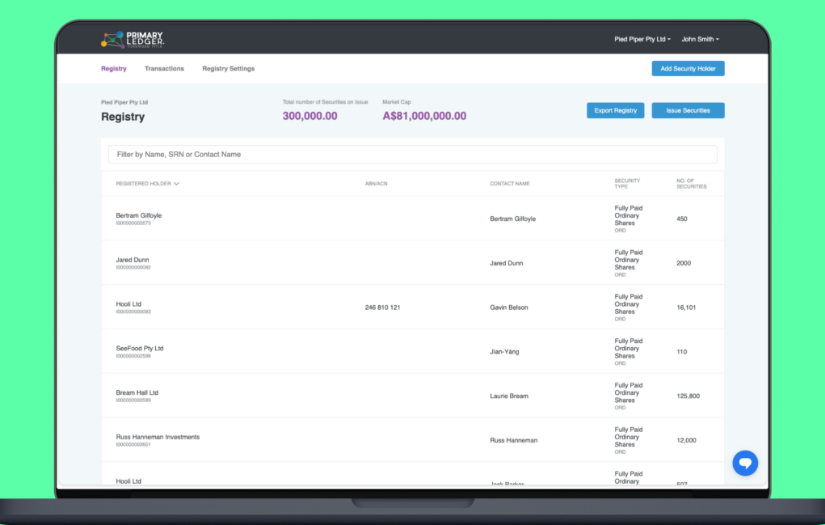This screenshot has width=825, height=525.
Task: Click the securities count 450
Action: tap(682, 218)
